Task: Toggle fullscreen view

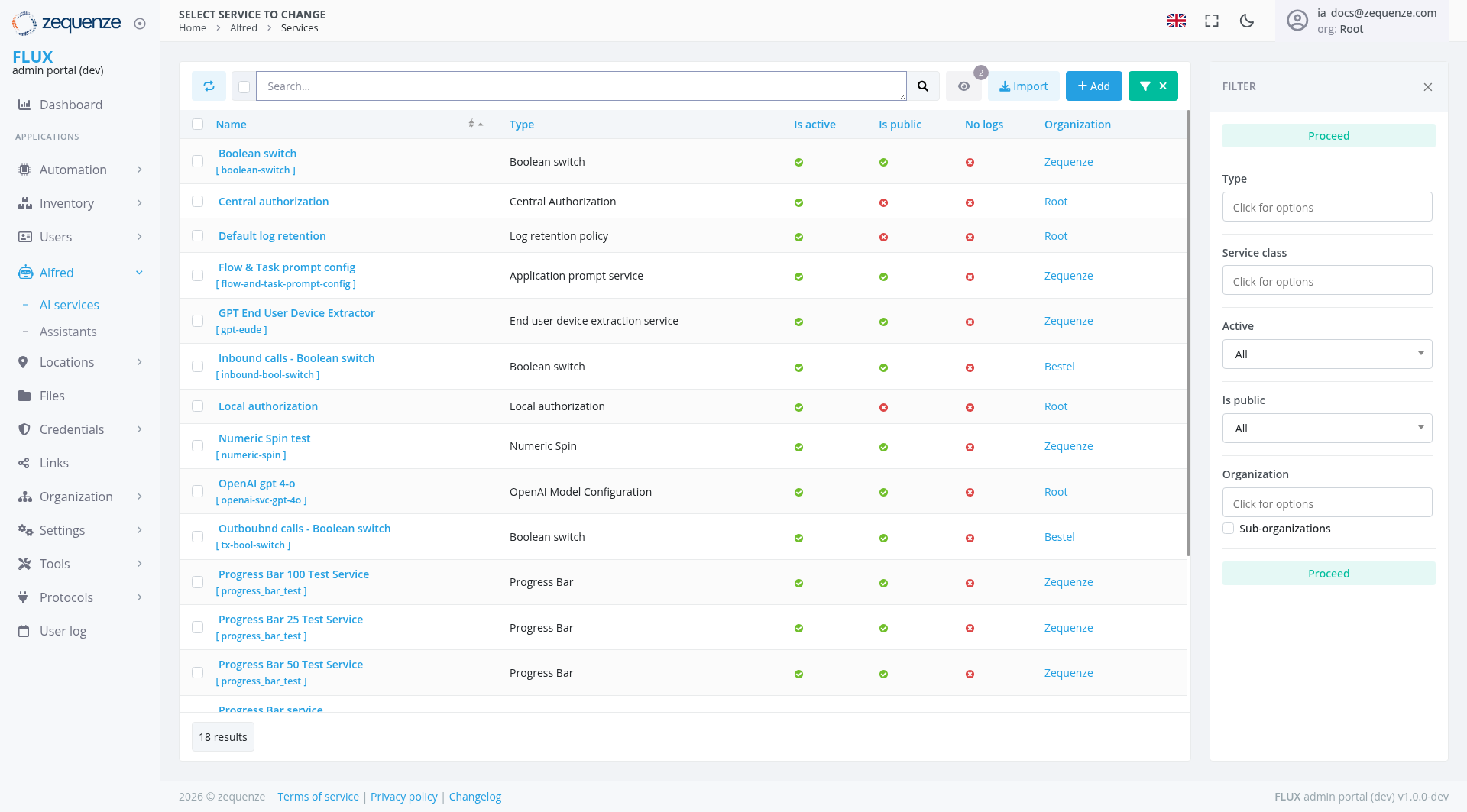Action: tap(1211, 21)
